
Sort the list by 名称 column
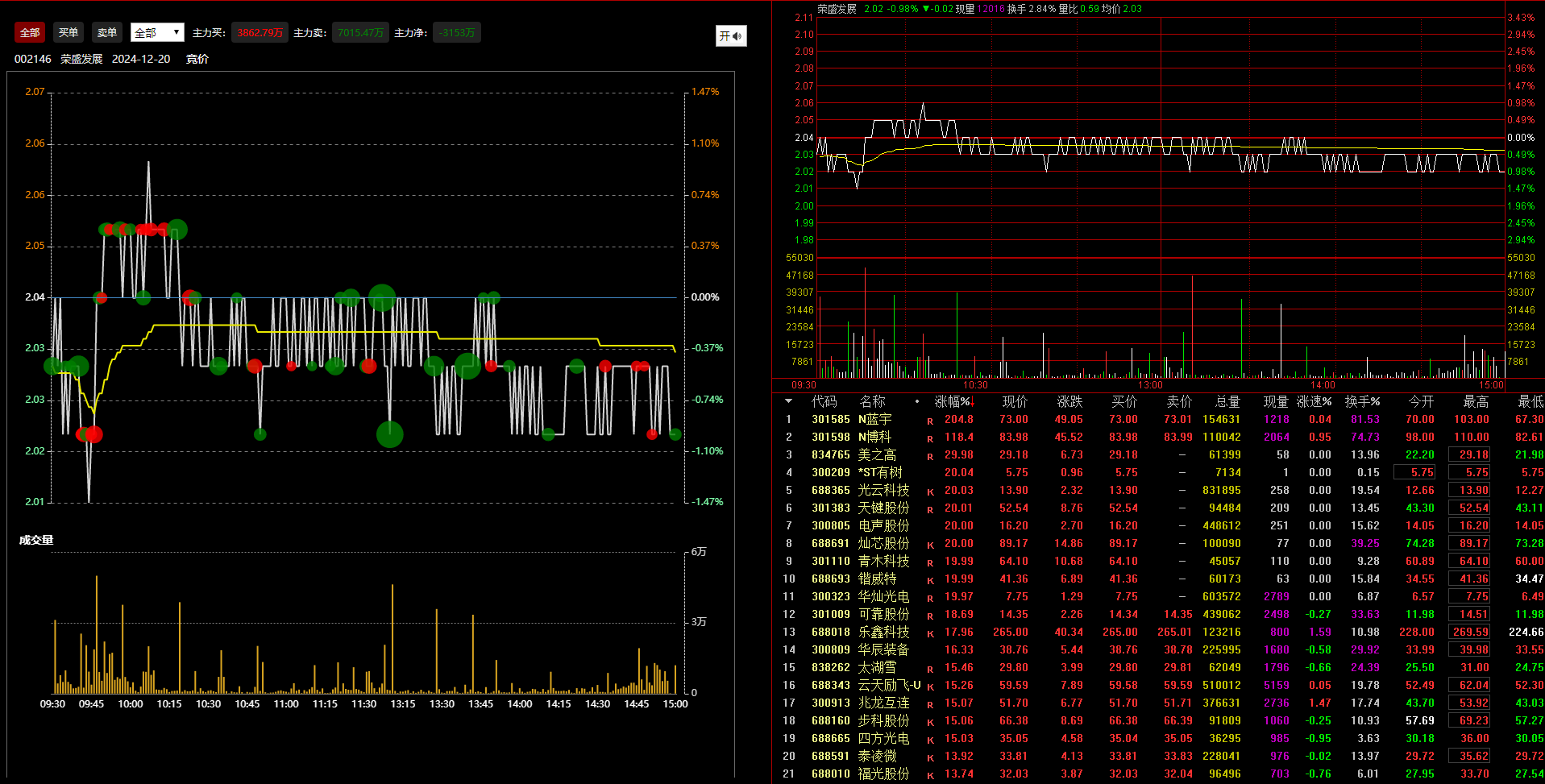[872, 401]
